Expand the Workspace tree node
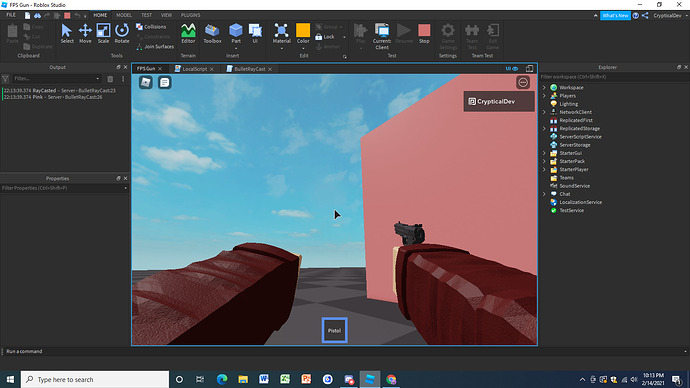690x388 pixels. coord(544,88)
